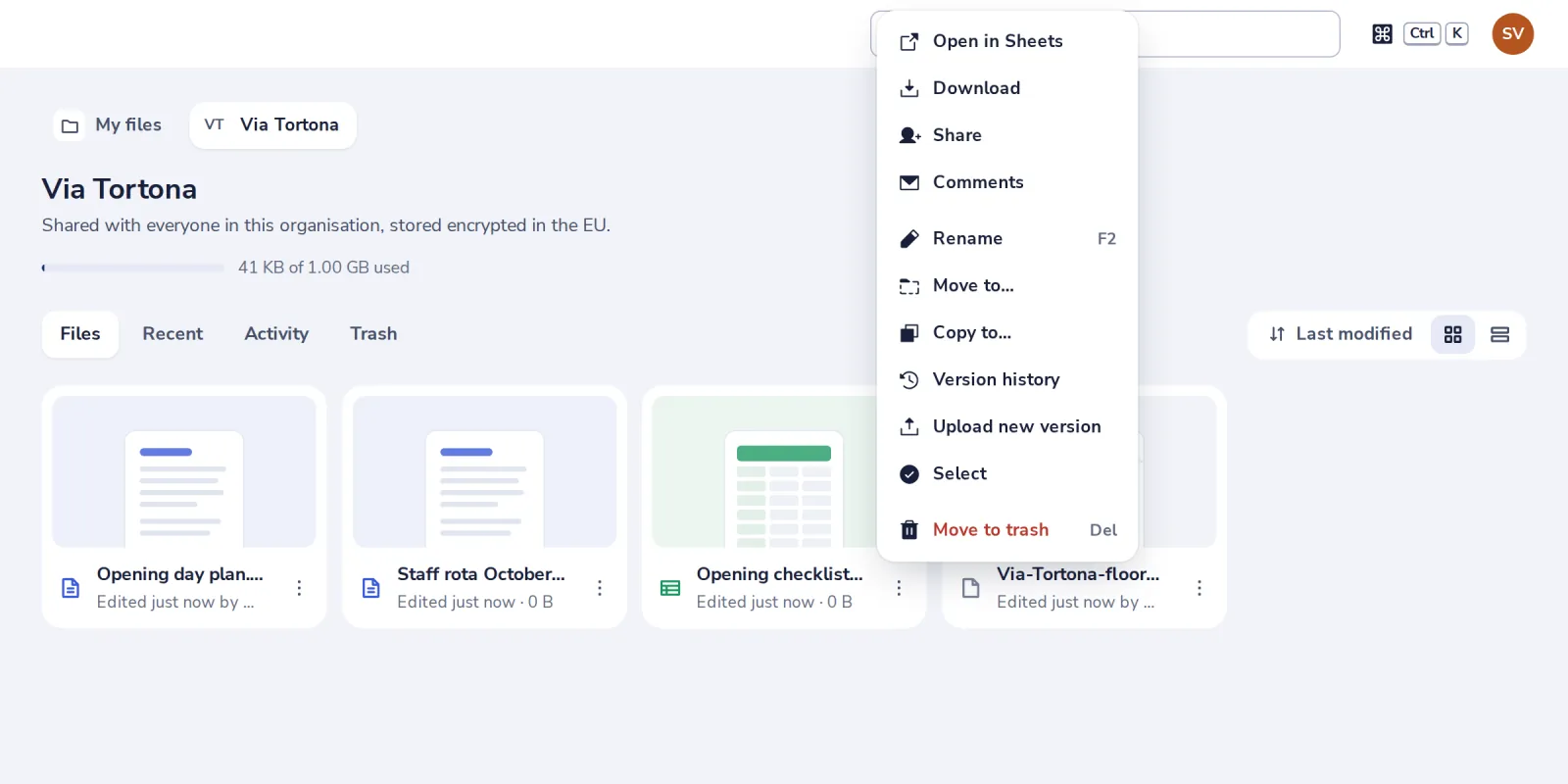Click the command palette icon beside Ctrl K
The image size is (1568, 784).
(x=1382, y=34)
